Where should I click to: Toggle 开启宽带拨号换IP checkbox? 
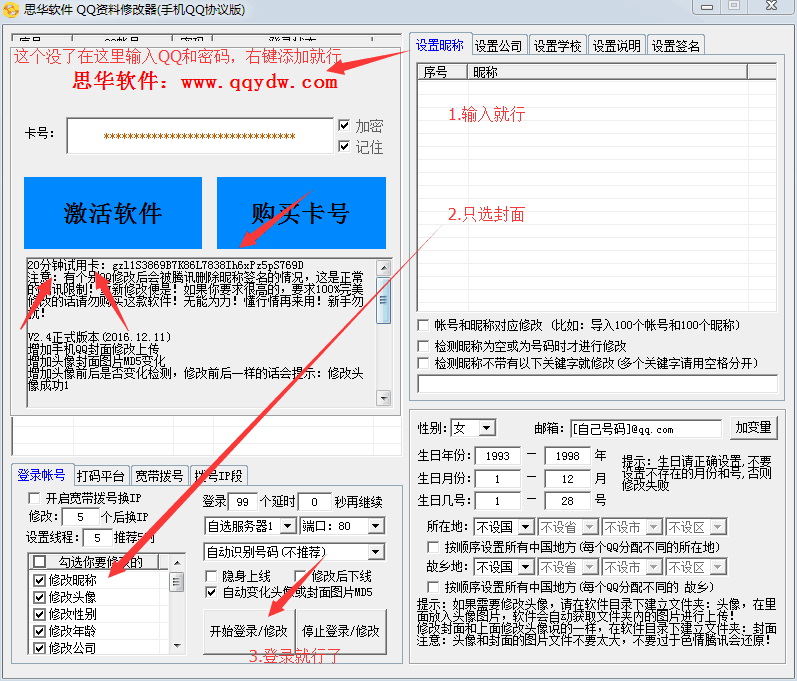[34, 498]
